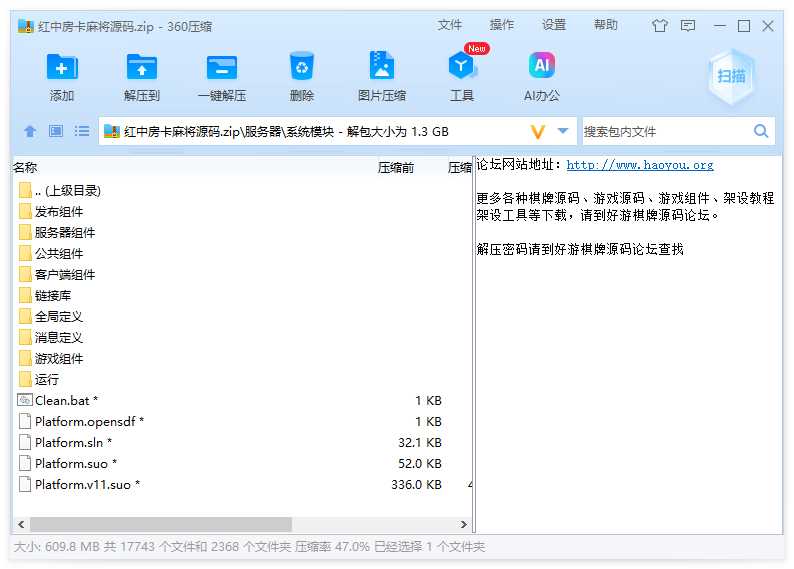Click the 发布组件 folder icon
Viewport: 794px width, 569px height.
click(x=25, y=212)
